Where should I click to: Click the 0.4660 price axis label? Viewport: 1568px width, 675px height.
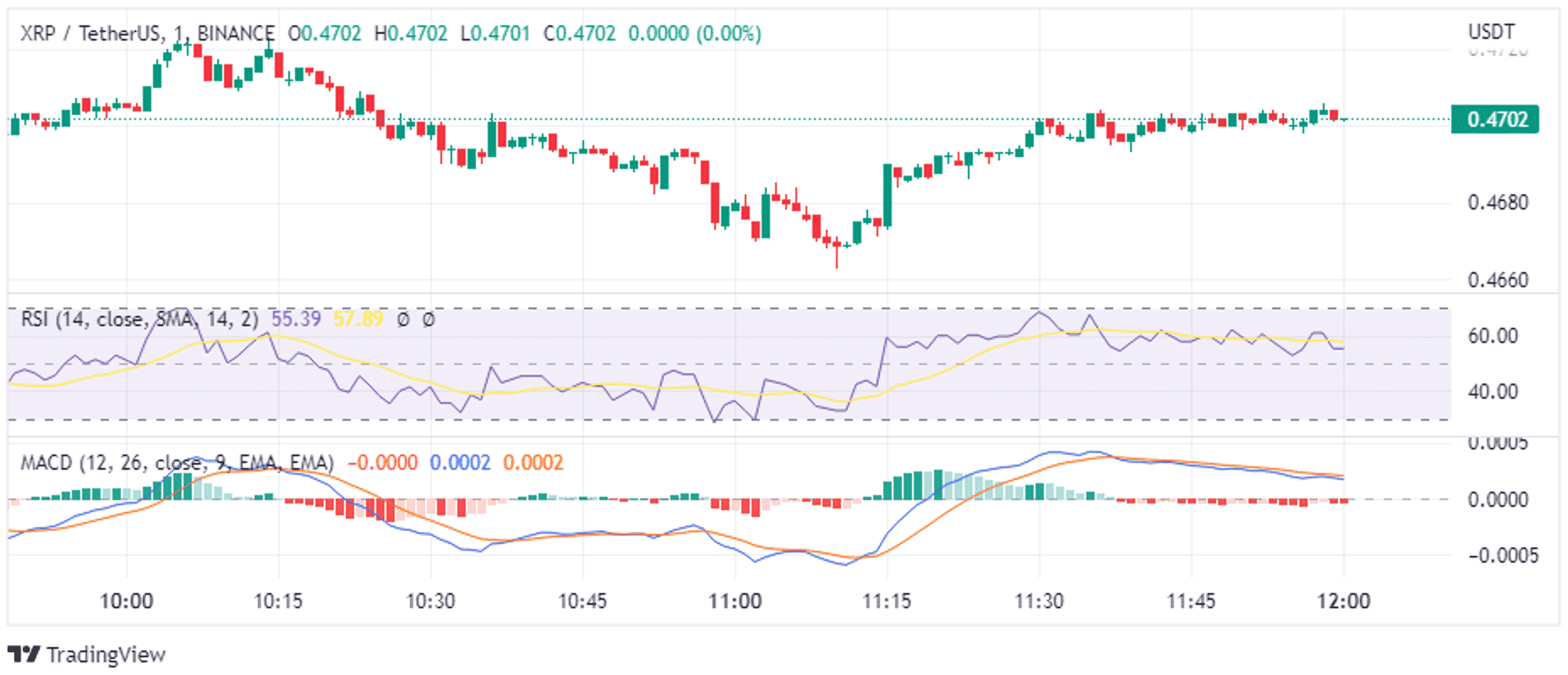(1498, 280)
